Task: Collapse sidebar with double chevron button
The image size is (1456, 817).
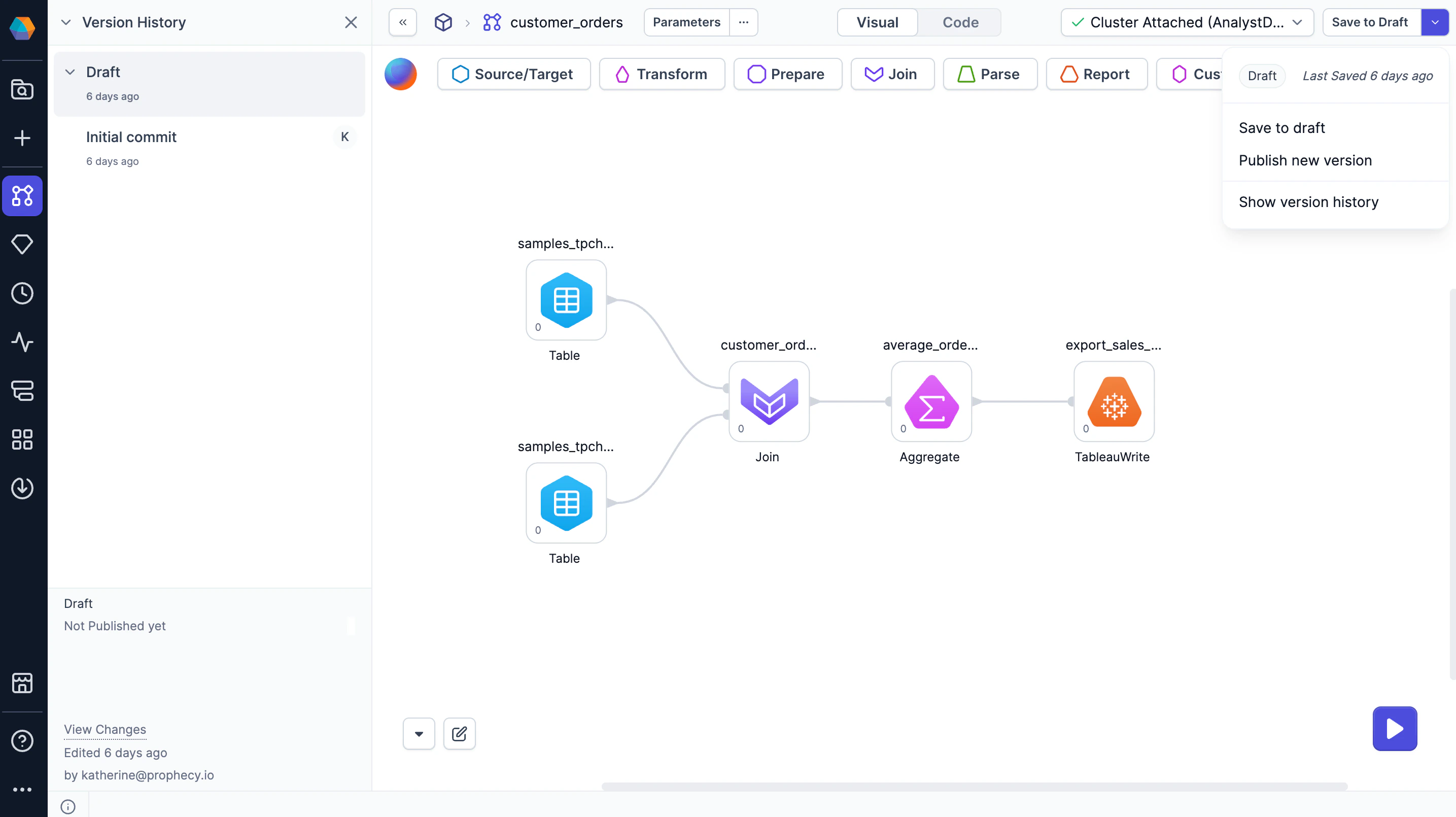Action: coord(403,23)
